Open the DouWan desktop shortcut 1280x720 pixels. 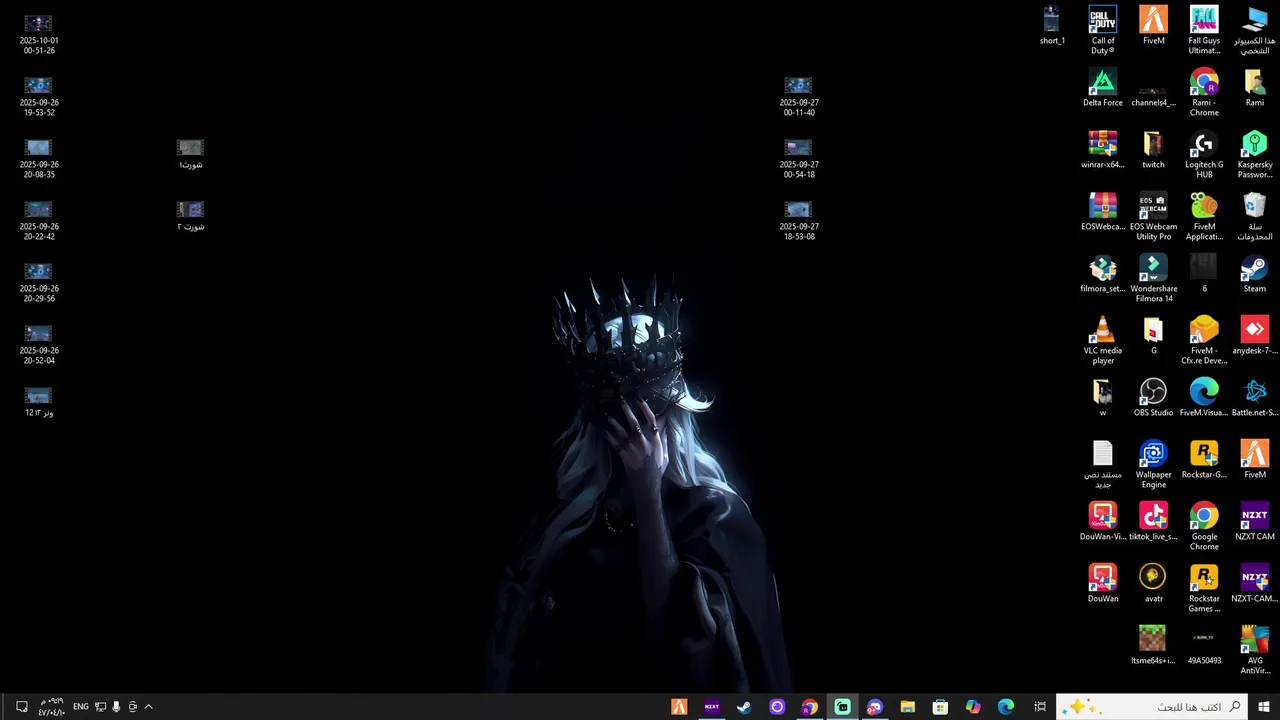coord(1103,584)
